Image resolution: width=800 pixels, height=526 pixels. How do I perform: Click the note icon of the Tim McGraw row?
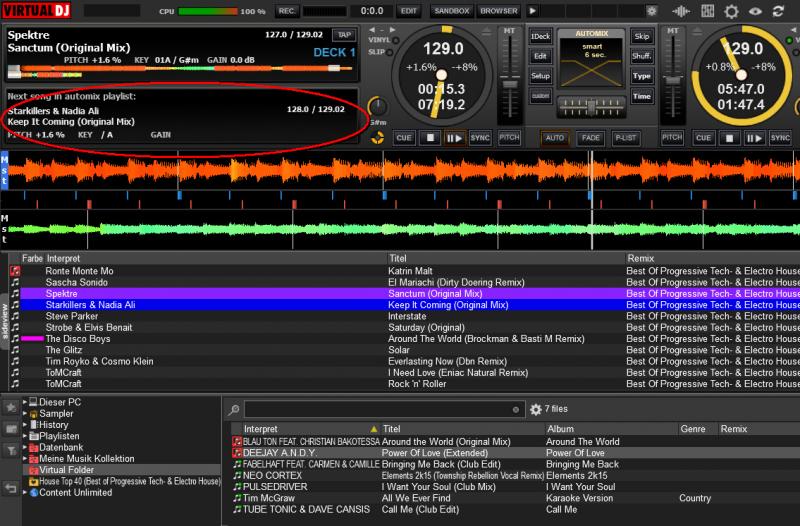click(x=237, y=498)
